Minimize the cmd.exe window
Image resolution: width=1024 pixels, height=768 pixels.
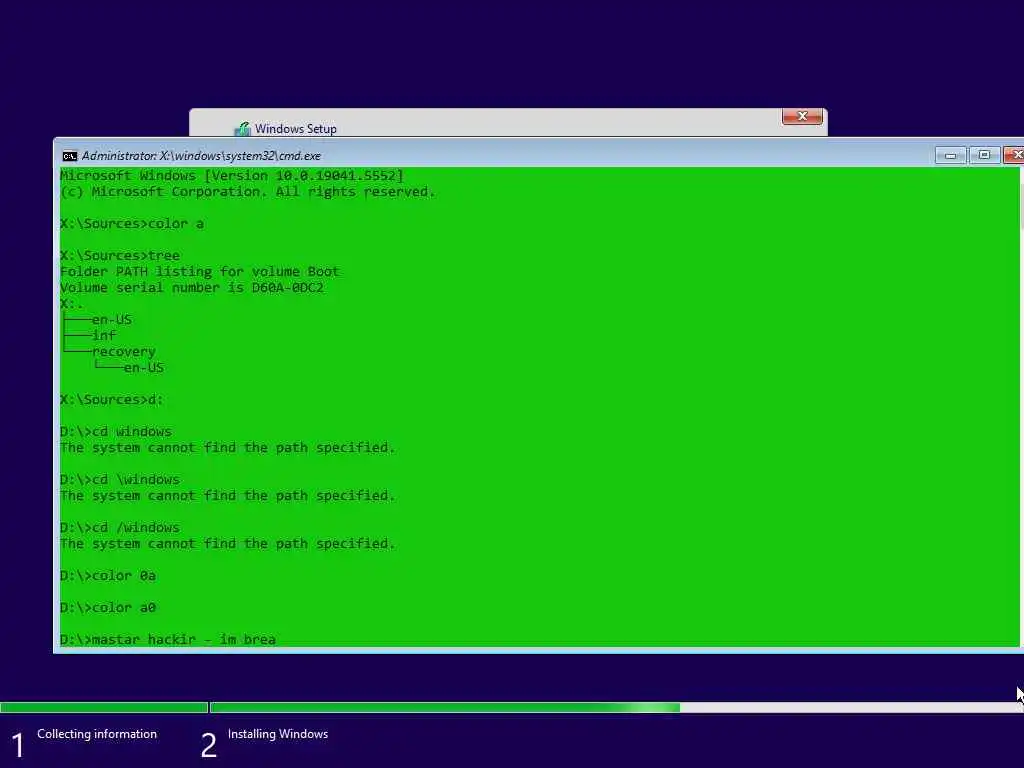(950, 155)
